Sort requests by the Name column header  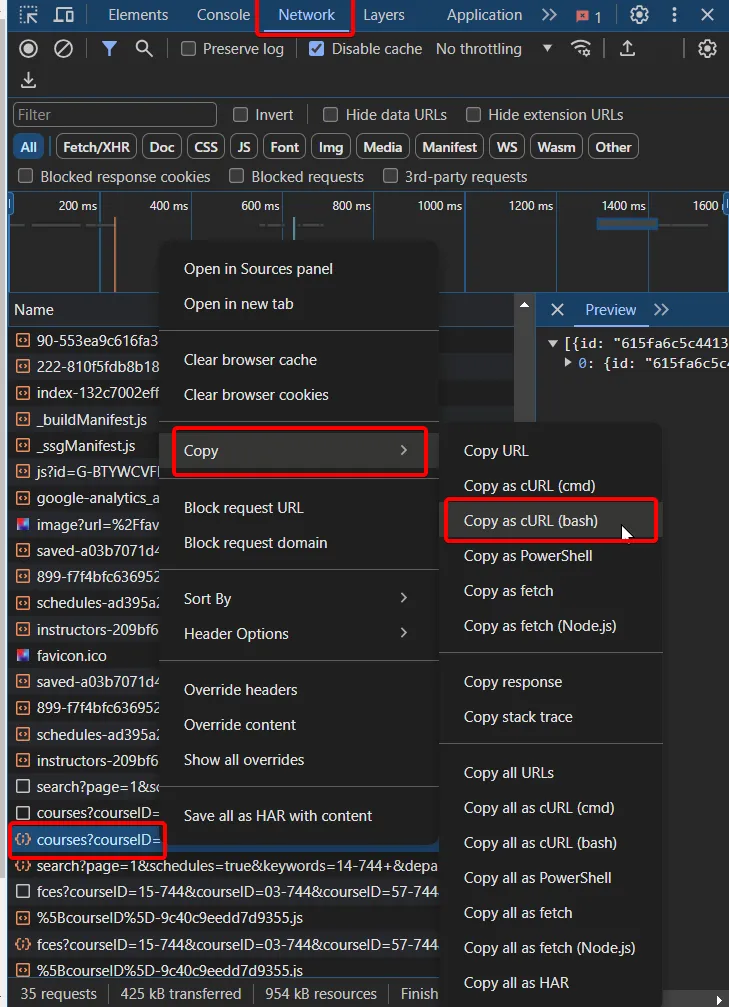[x=34, y=310]
